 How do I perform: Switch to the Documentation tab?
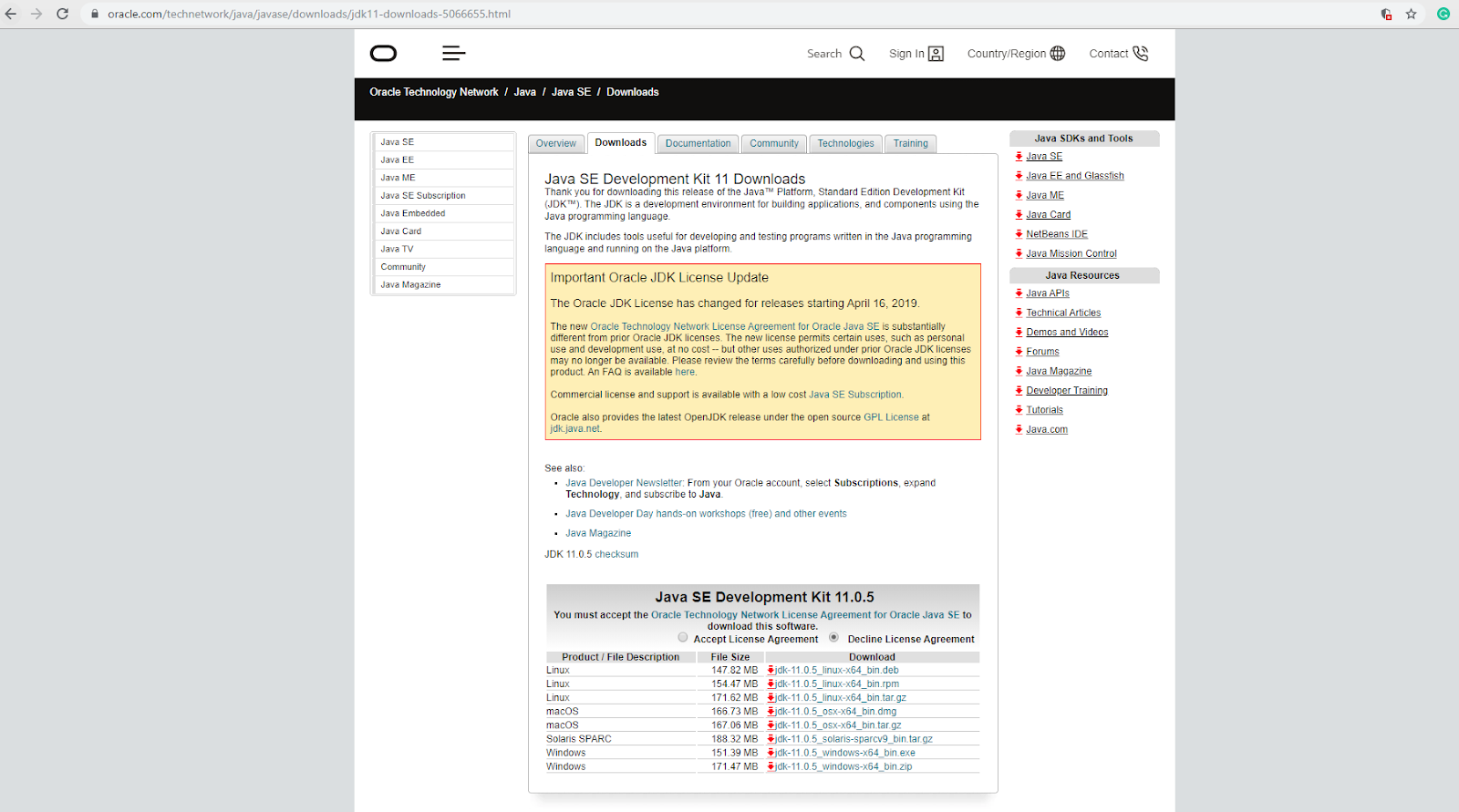coord(698,144)
